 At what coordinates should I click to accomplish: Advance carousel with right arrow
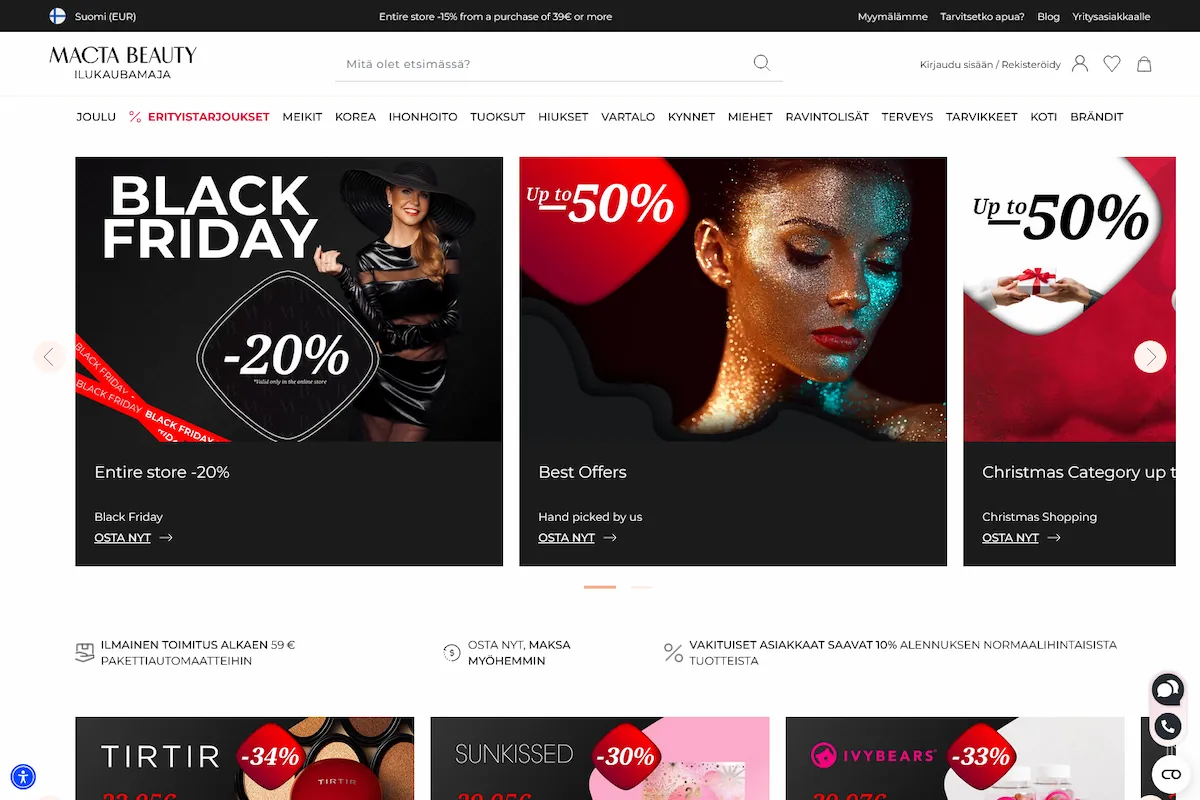point(1150,357)
